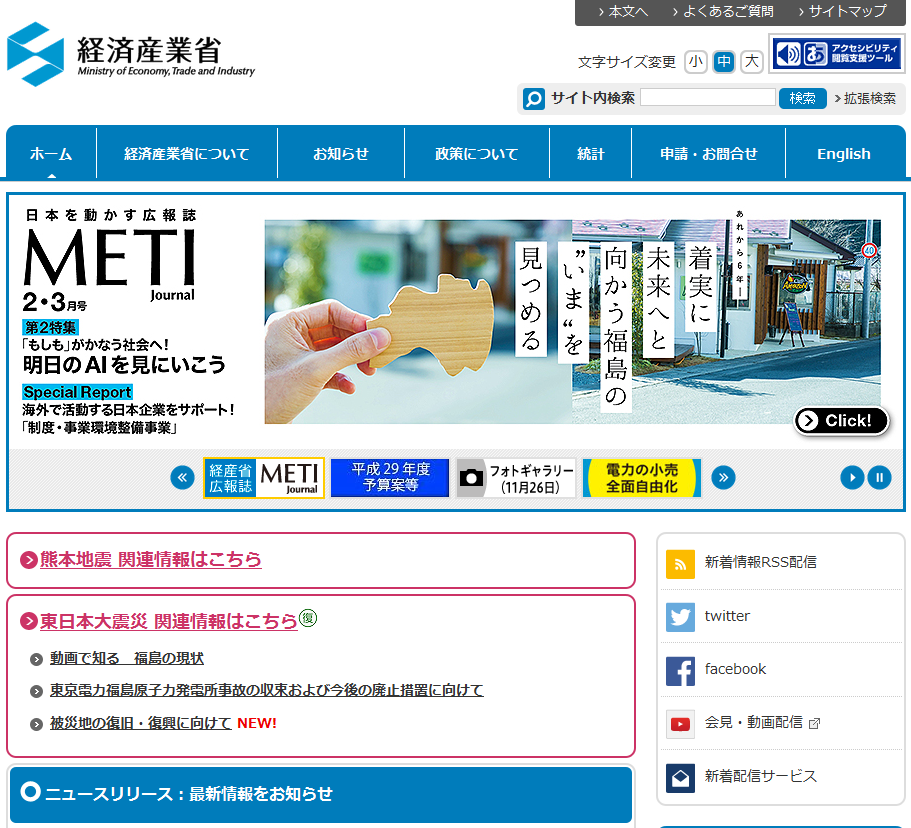911x828 pixels.
Task: Click the arrow bullet before 東日本大震災
Action: (28, 621)
